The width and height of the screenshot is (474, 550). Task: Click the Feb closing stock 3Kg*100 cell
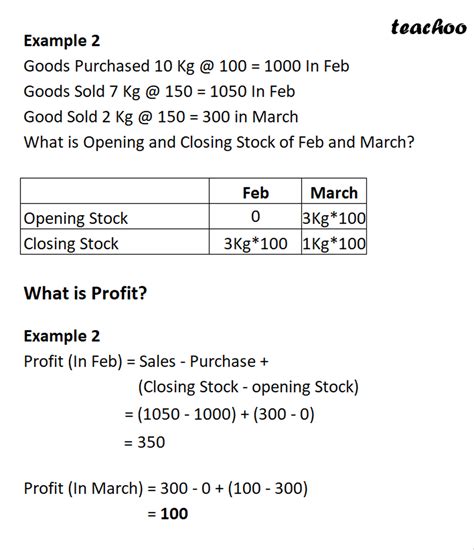click(255, 243)
